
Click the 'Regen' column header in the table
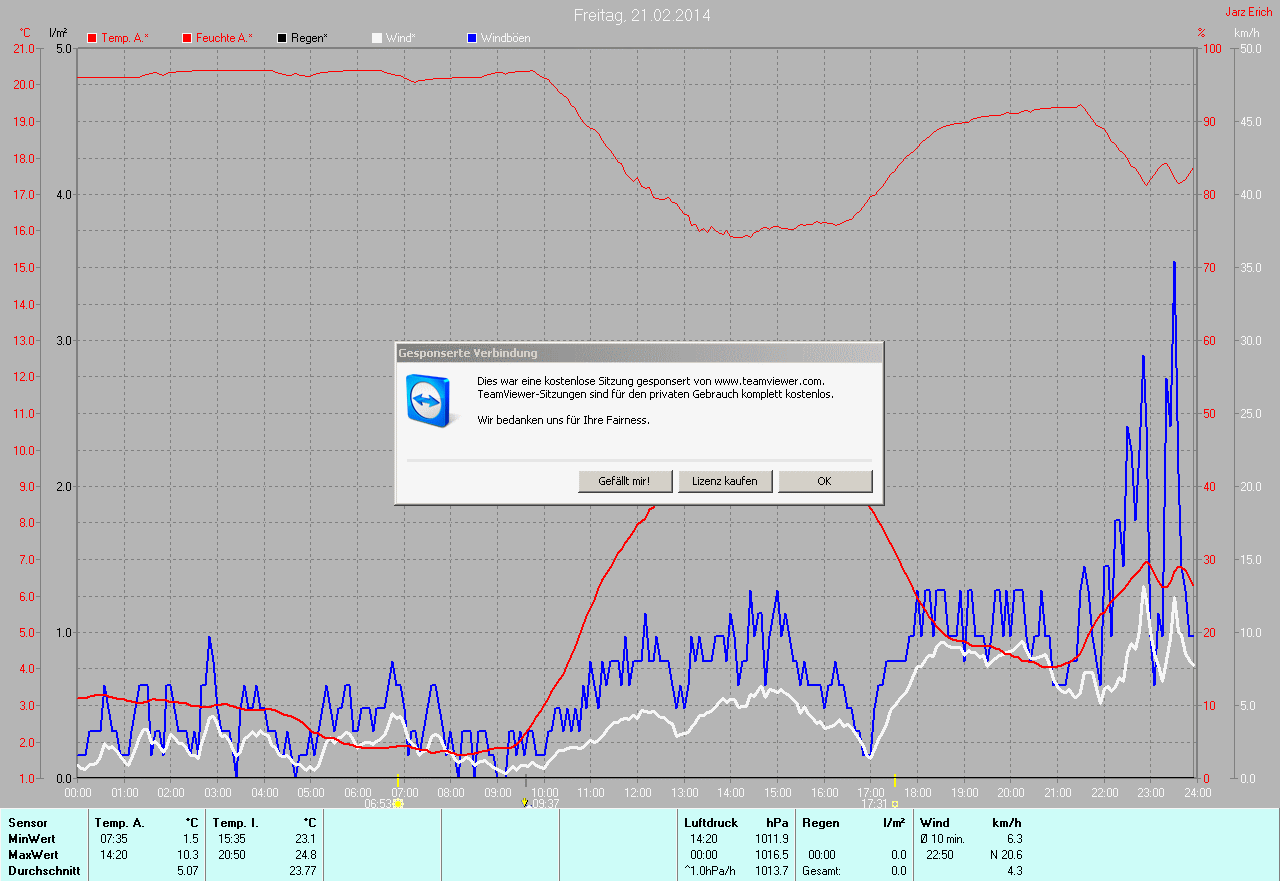tap(820, 823)
